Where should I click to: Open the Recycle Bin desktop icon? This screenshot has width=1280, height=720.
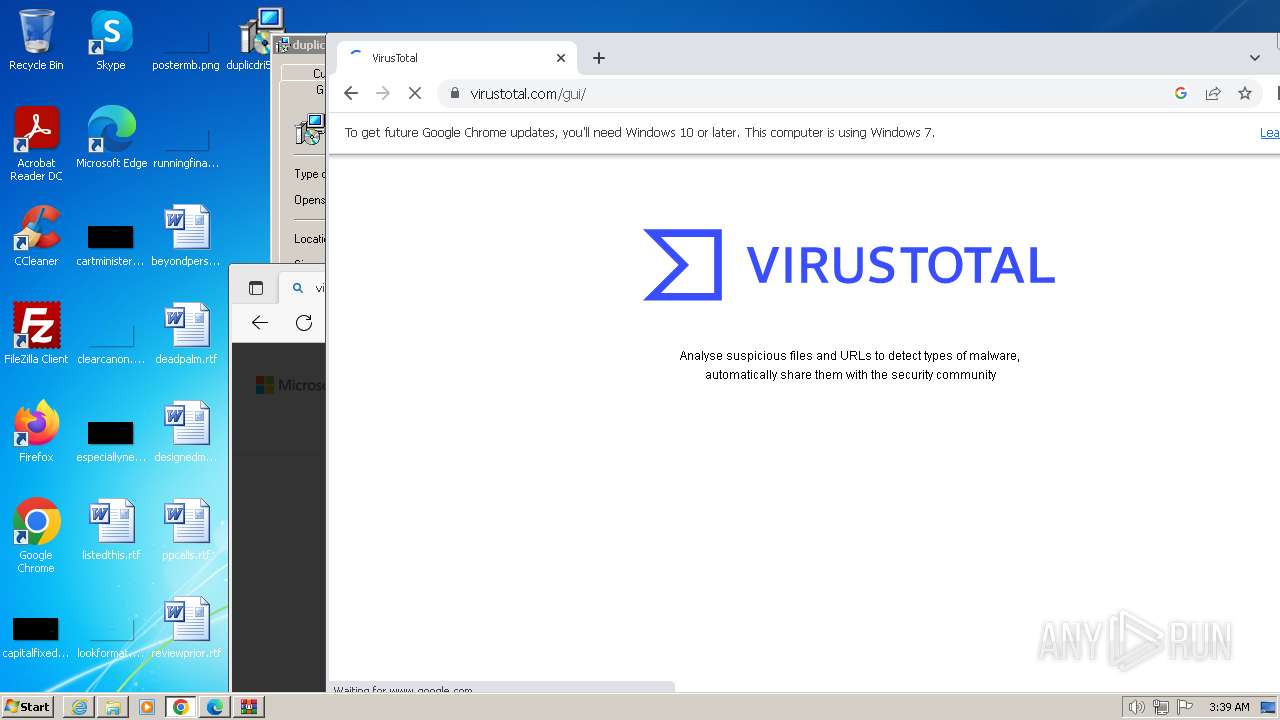tap(36, 41)
